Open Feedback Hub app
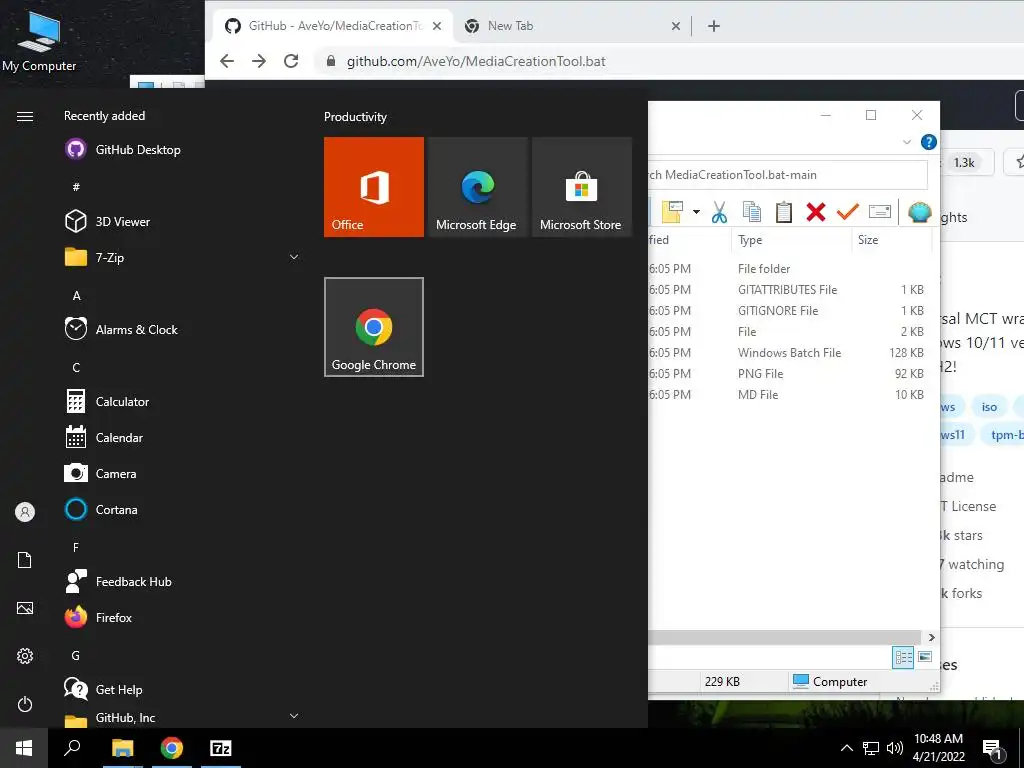 point(119,581)
